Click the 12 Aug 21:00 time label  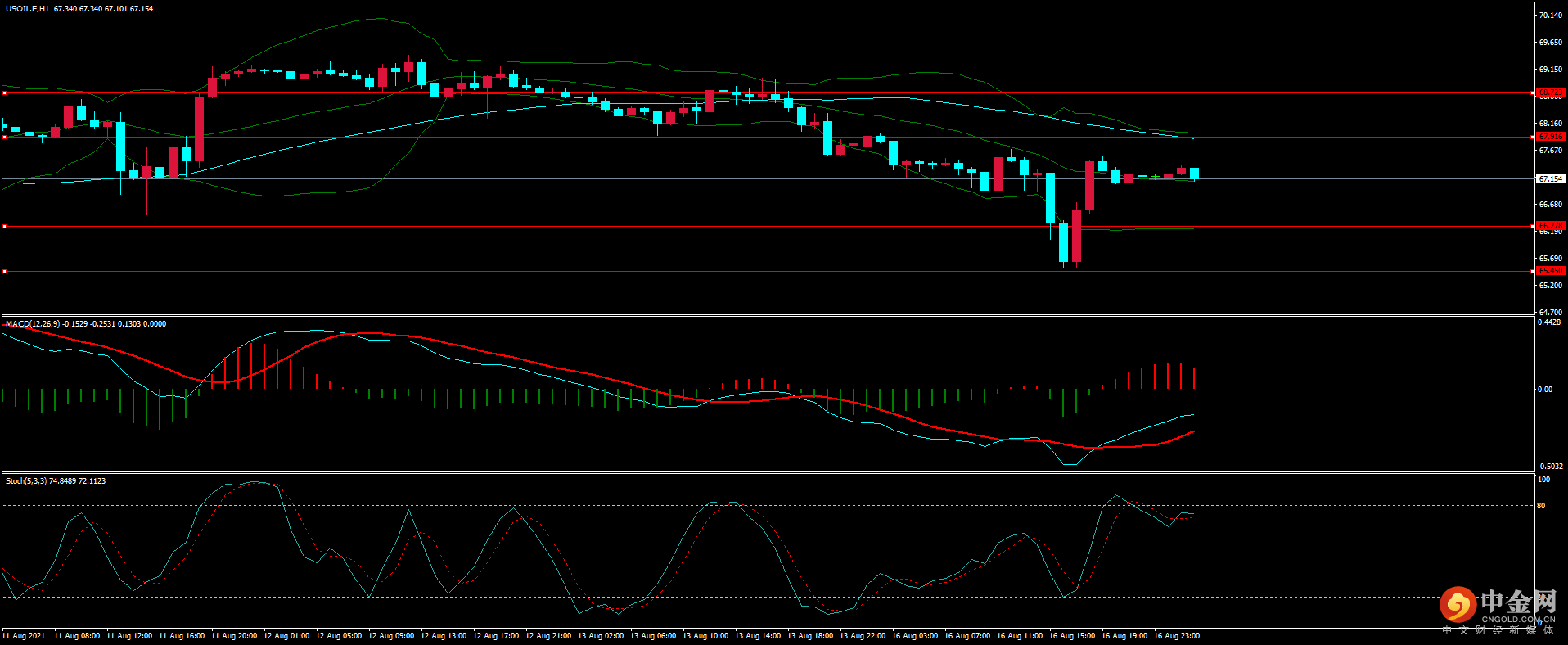[548, 636]
